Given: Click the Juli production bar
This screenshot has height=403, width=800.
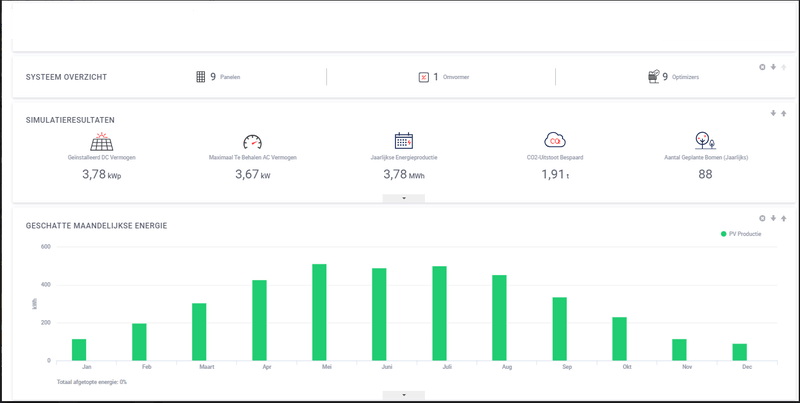Looking at the screenshot, I should 439,313.
